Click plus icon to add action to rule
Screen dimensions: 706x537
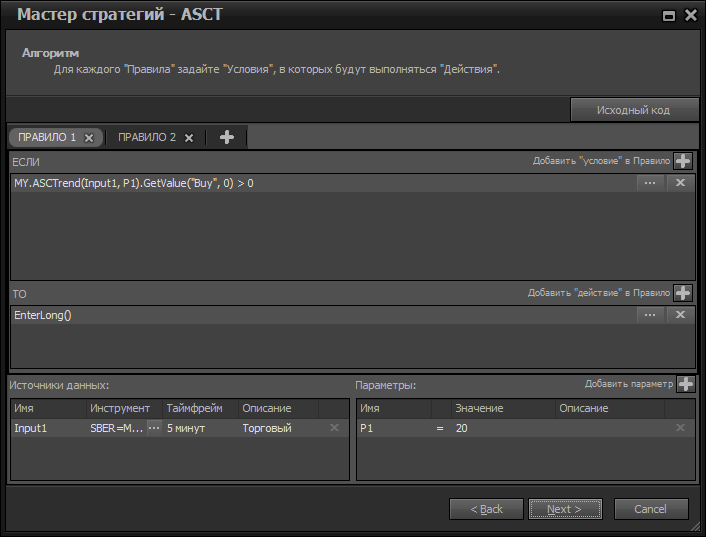(683, 293)
